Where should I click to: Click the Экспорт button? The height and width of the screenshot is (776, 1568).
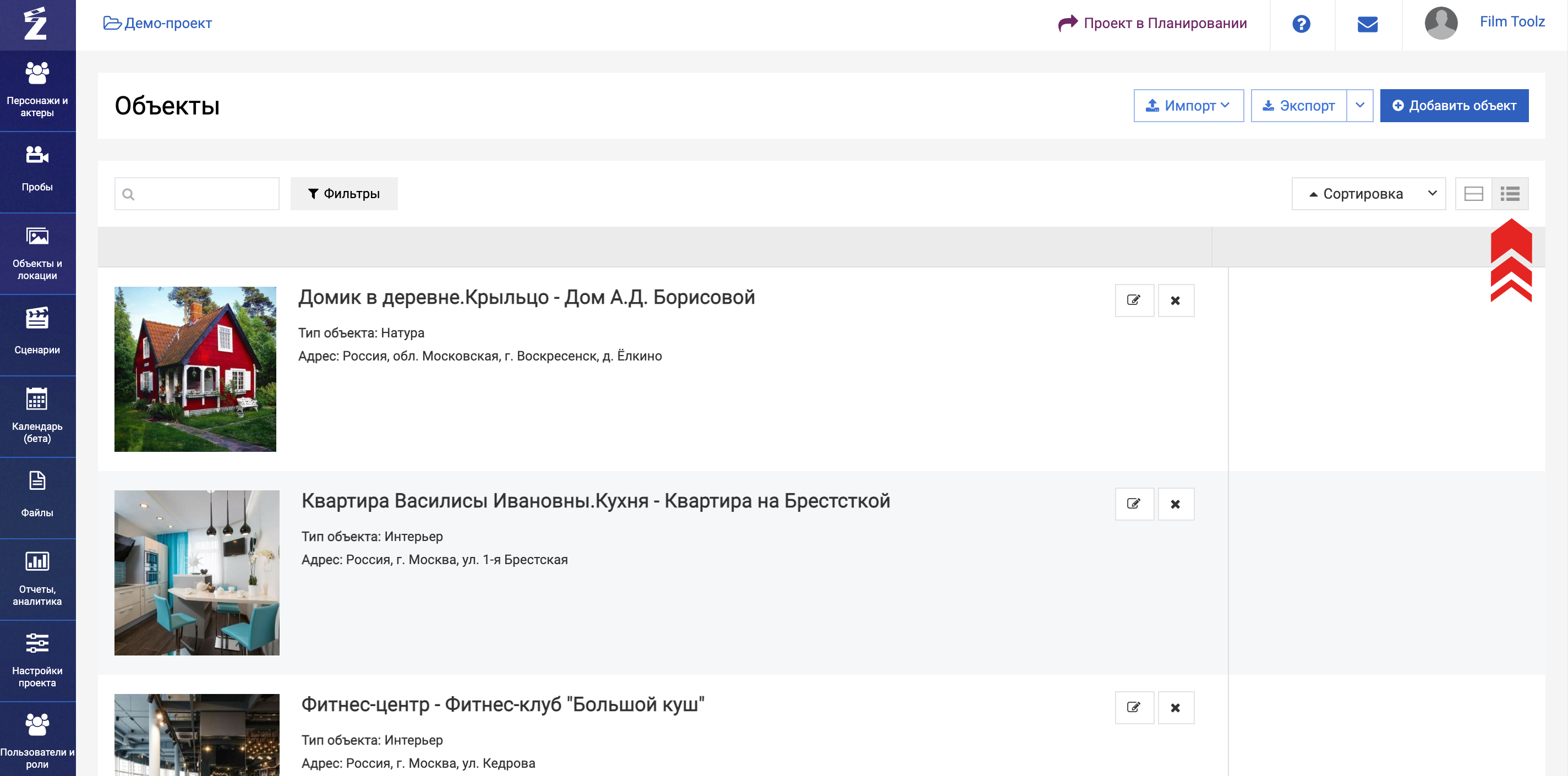(x=1298, y=105)
